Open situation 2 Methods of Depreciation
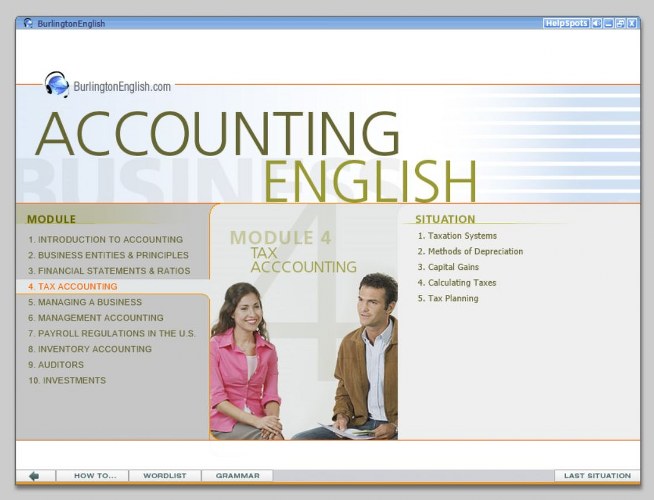This screenshot has height=500, width=654. (x=470, y=252)
